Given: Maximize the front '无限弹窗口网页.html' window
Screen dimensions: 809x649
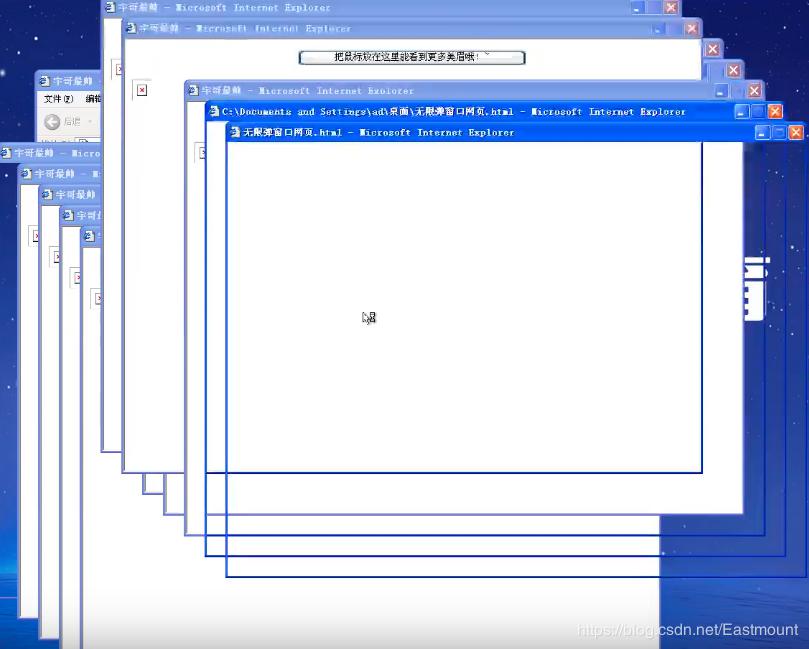Looking at the screenshot, I should click(780, 133).
